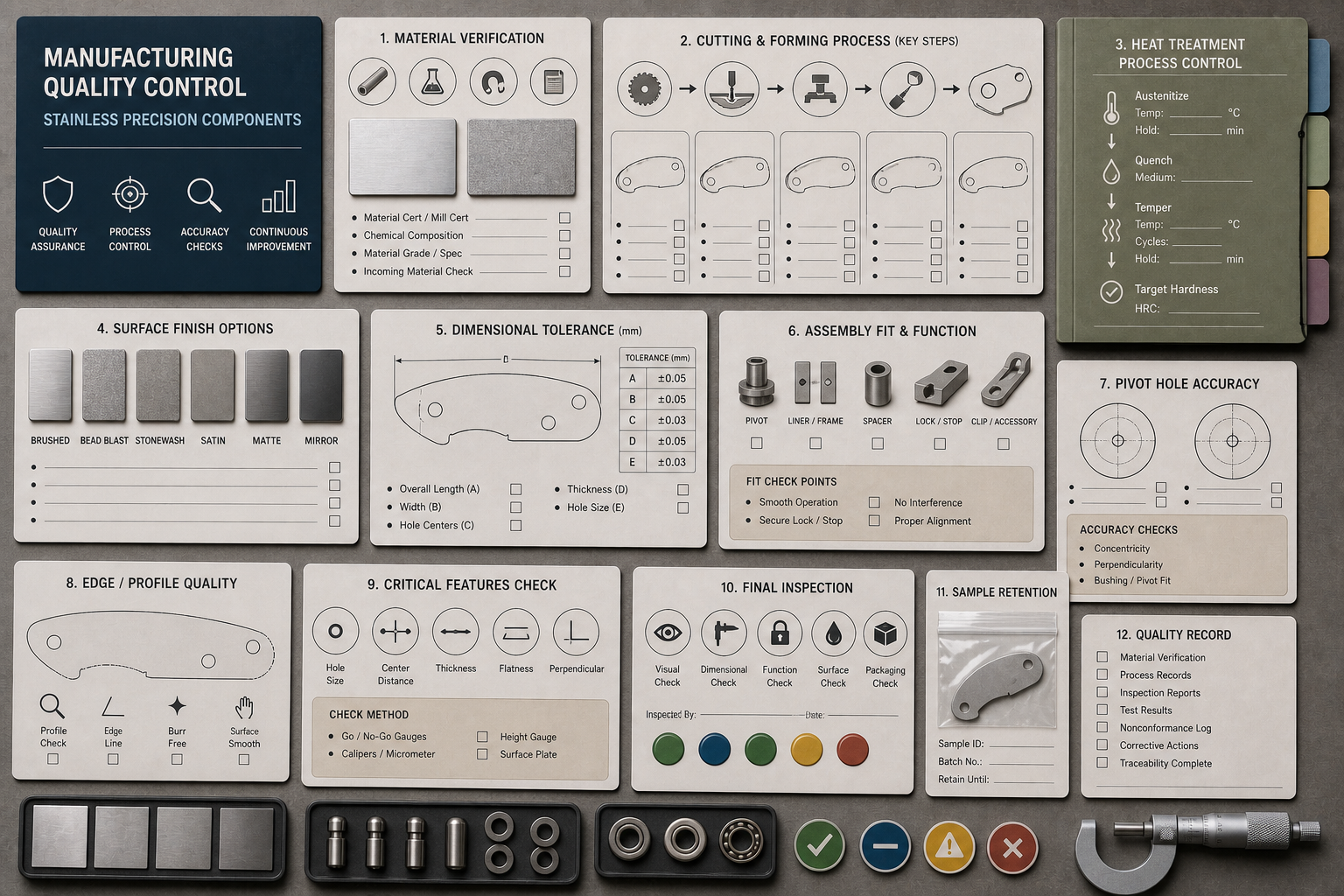Viewport: 1344px width, 896px height.
Task: Check the Chemical Composition box
Action: [564, 235]
